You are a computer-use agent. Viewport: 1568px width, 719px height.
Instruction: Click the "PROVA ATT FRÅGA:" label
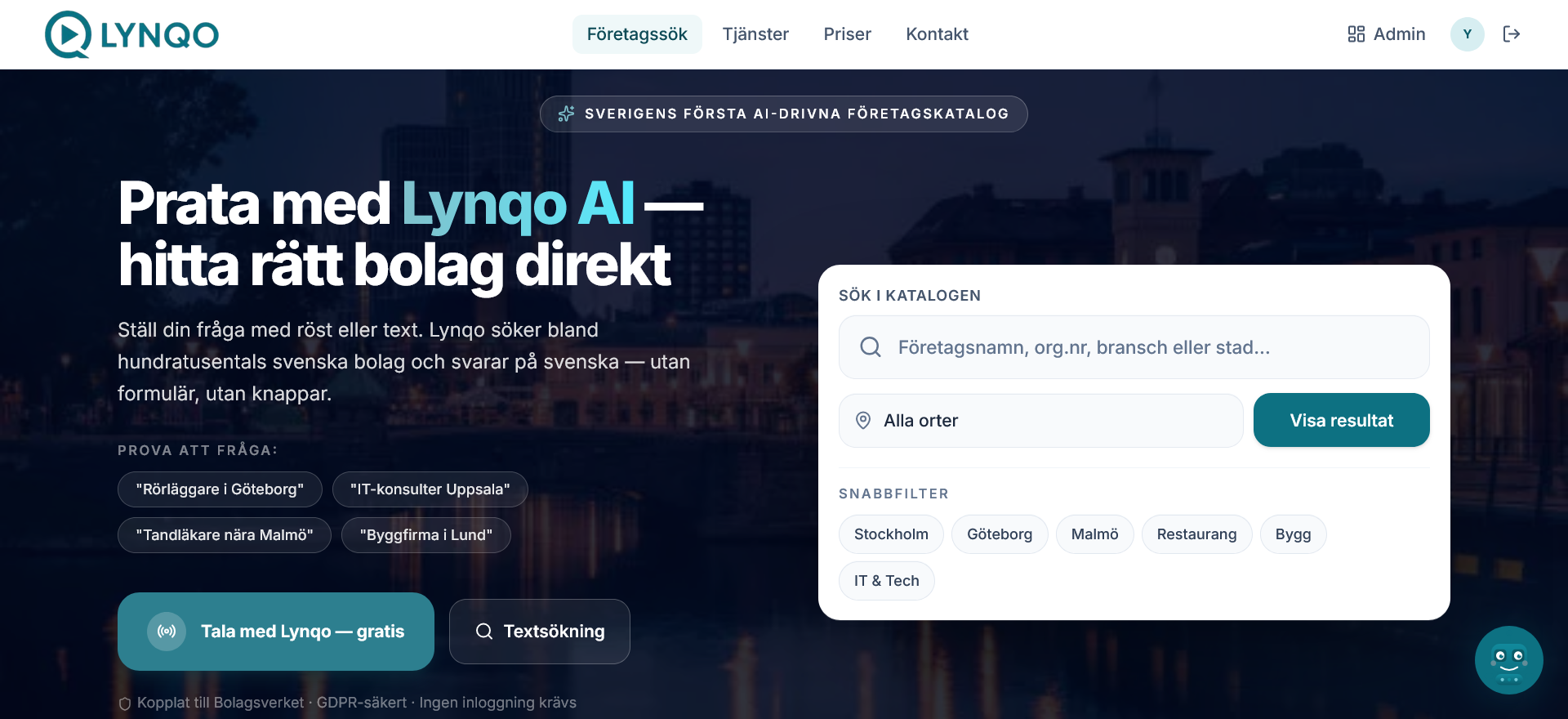click(x=198, y=450)
